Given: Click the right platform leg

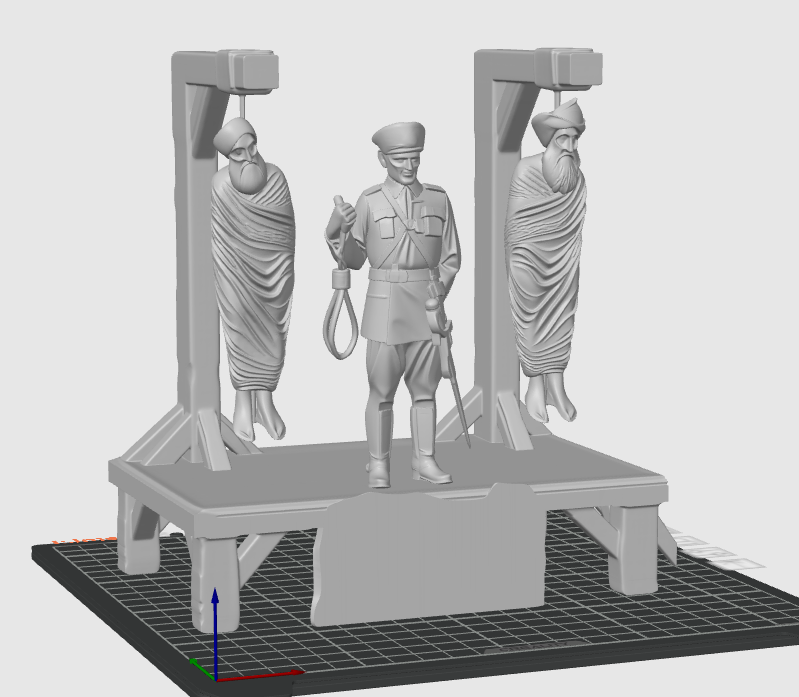Looking at the screenshot, I should pyautogui.click(x=632, y=550).
